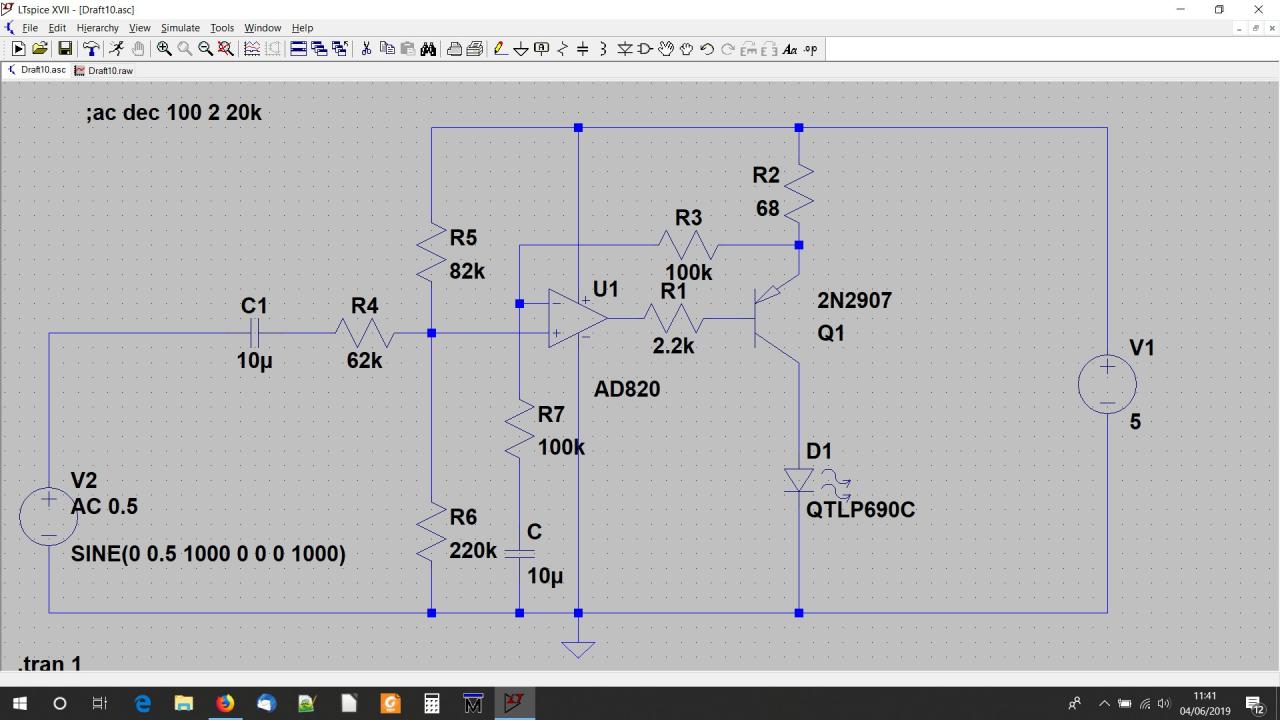1280x720 pixels.
Task: Click the Copy tool icon
Action: [387, 48]
